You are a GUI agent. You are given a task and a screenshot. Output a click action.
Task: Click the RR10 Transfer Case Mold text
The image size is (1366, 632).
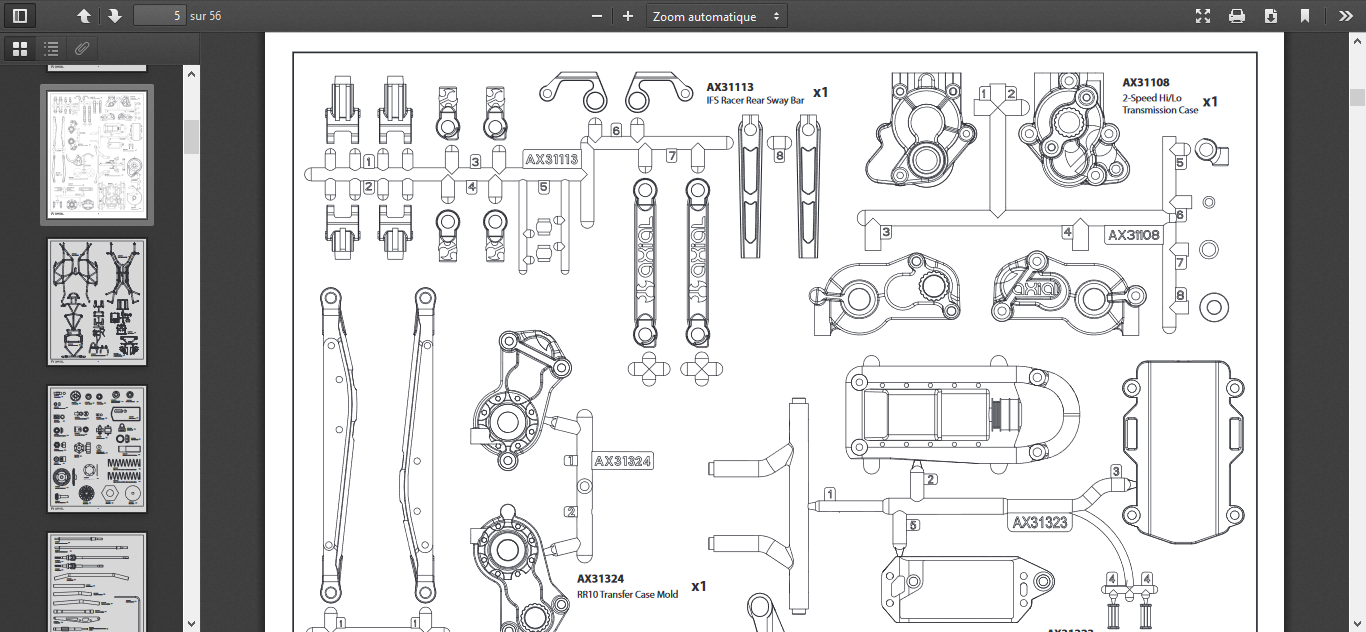tap(627, 594)
